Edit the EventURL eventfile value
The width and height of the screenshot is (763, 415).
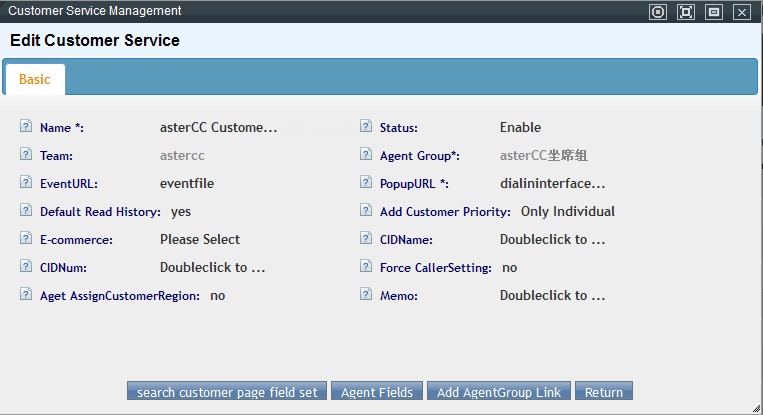187,184
